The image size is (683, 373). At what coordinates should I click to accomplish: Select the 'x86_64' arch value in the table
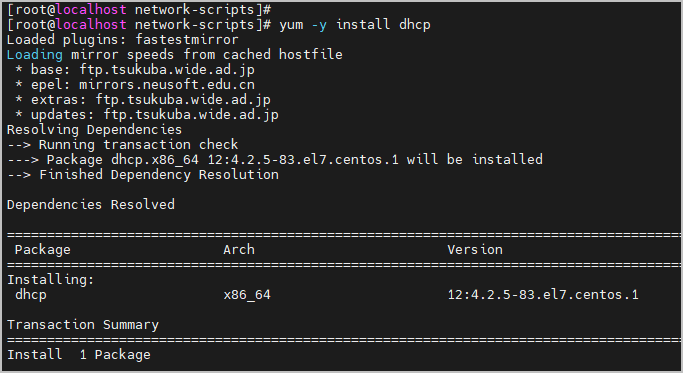[247, 295]
